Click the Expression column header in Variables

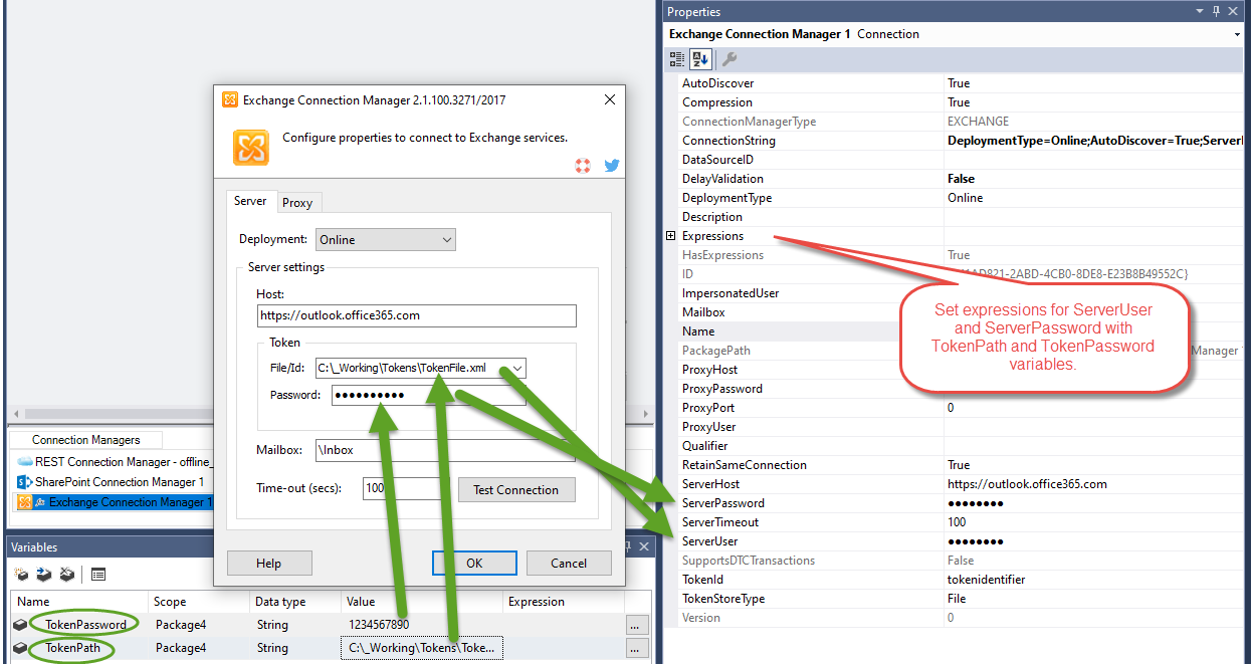(563, 602)
